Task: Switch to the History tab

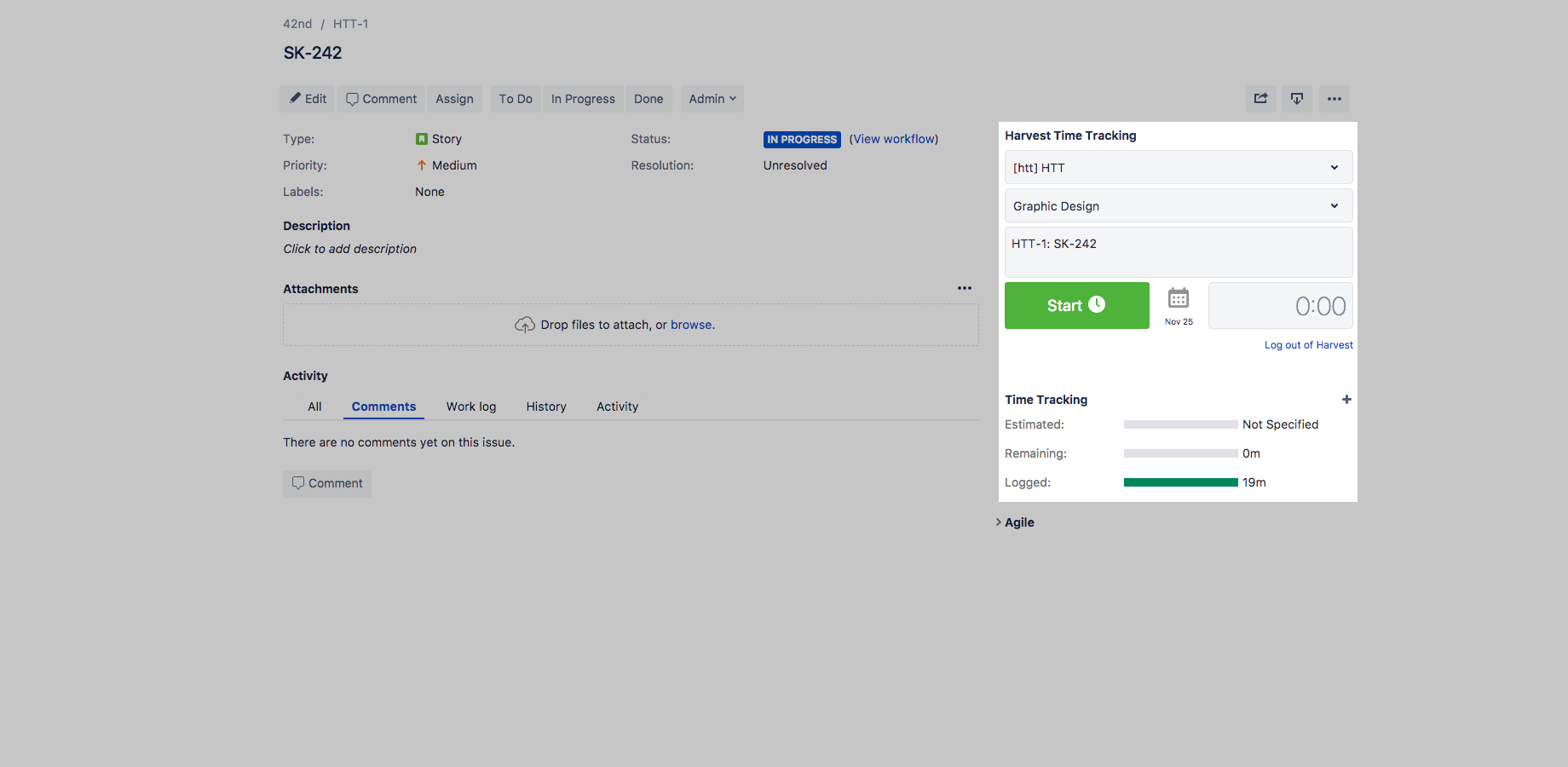Action: 546,407
